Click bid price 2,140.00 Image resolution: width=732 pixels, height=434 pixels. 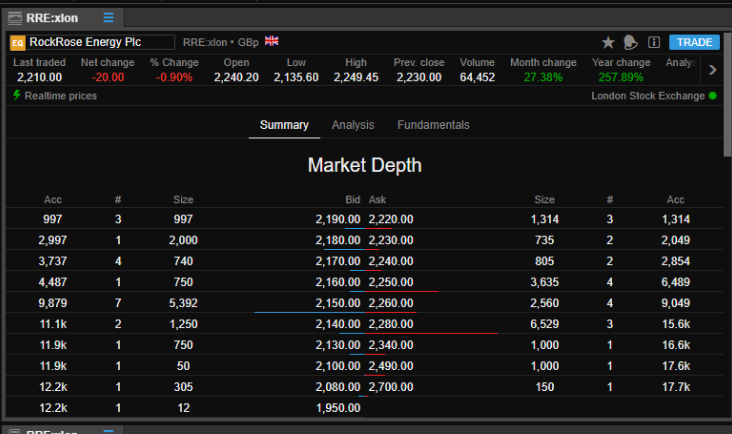coord(338,324)
